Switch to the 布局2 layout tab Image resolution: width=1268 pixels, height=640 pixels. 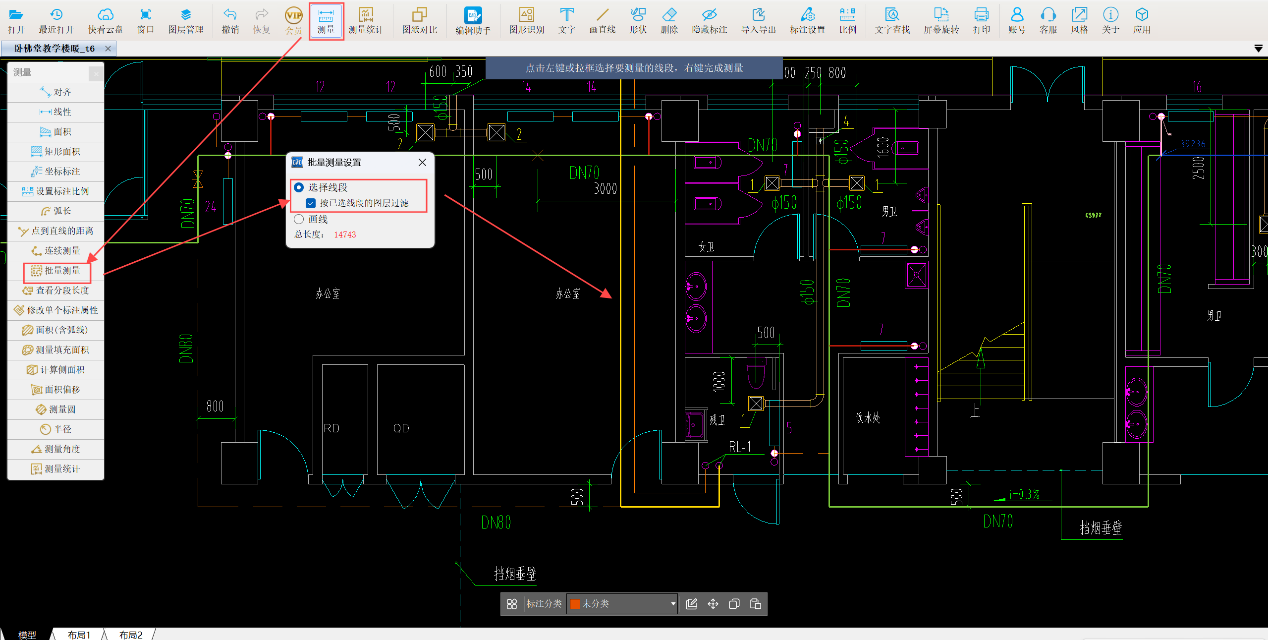point(130,635)
